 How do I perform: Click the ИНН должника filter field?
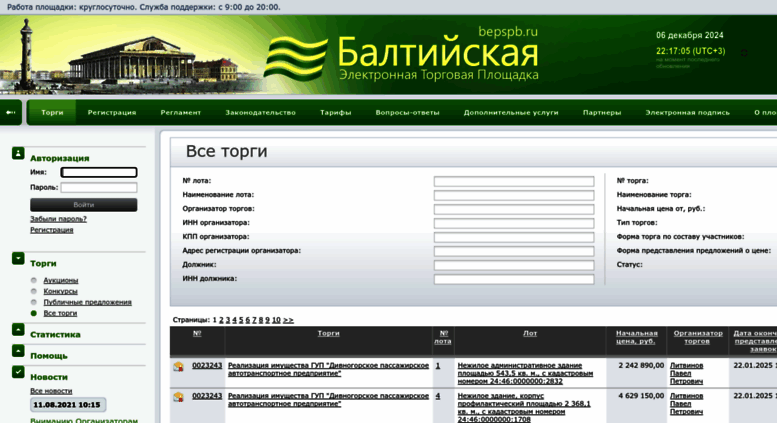click(x=514, y=279)
